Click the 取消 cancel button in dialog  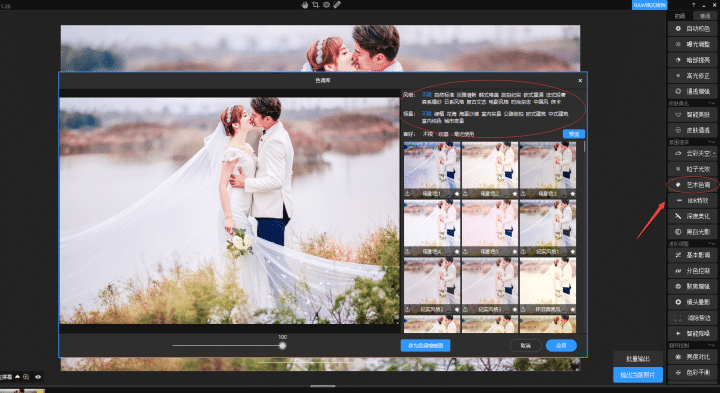click(x=526, y=345)
